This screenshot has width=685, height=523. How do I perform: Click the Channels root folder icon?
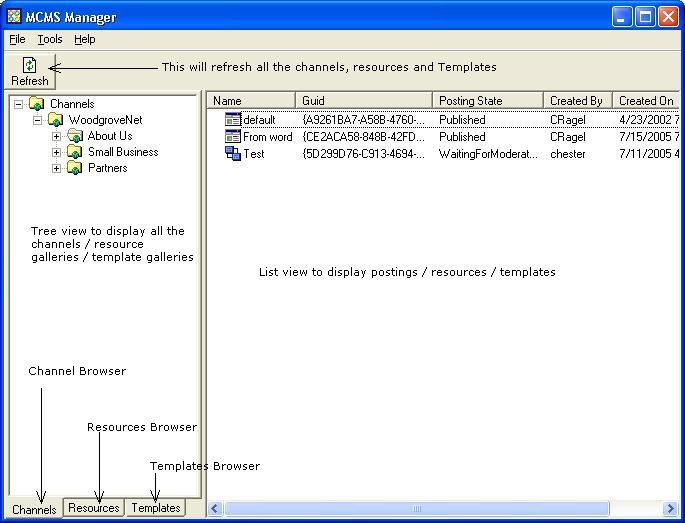coord(37,104)
